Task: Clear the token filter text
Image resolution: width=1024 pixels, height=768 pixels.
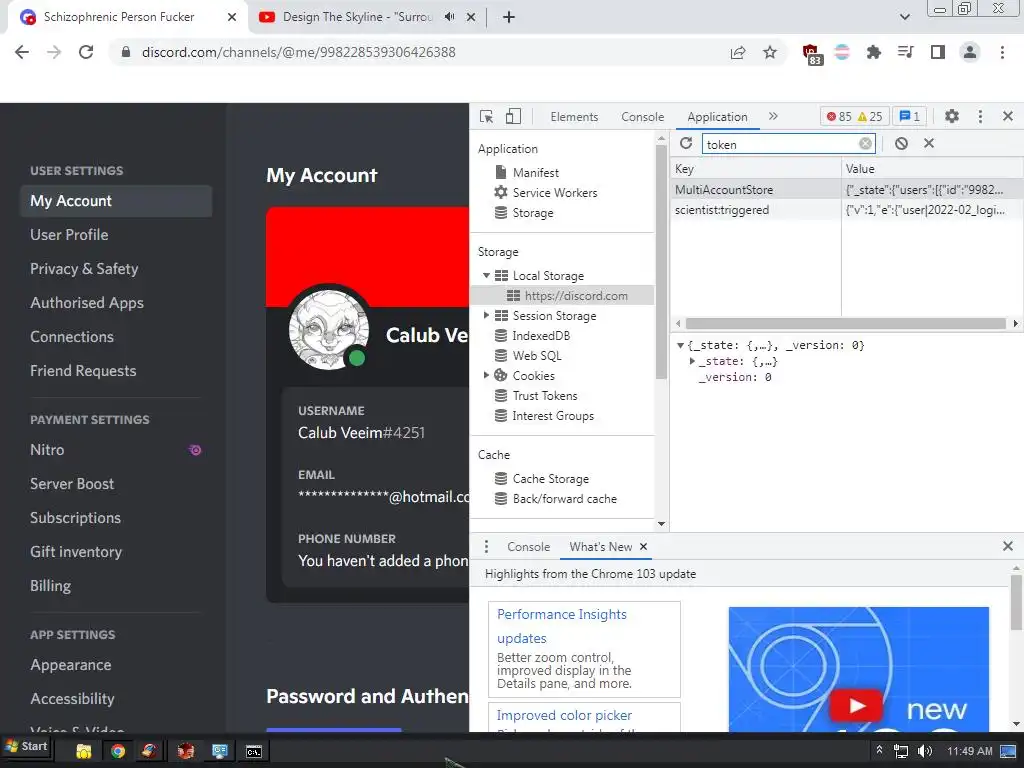Action: [865, 144]
